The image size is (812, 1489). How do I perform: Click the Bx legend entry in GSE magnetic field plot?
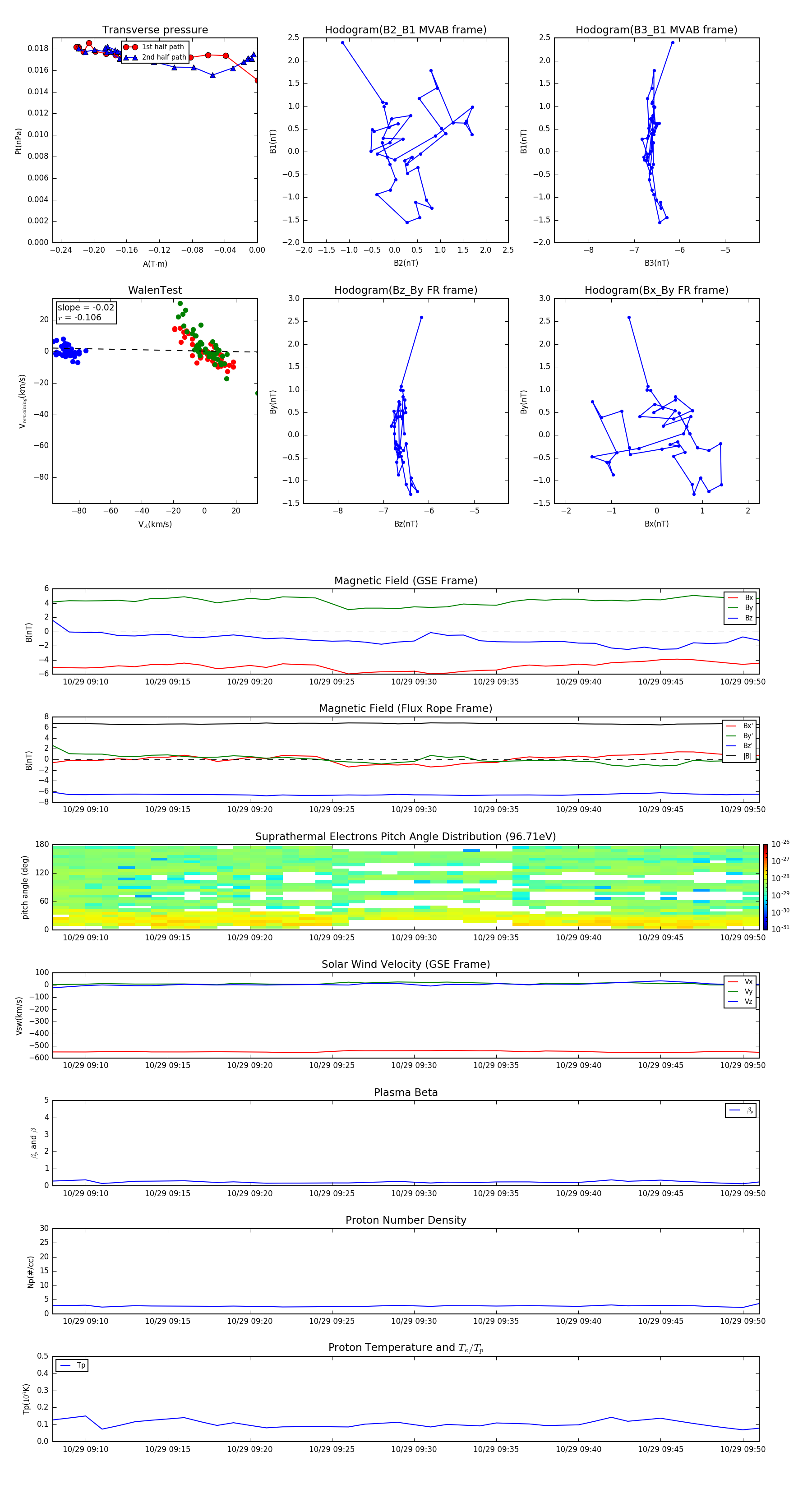click(x=740, y=598)
